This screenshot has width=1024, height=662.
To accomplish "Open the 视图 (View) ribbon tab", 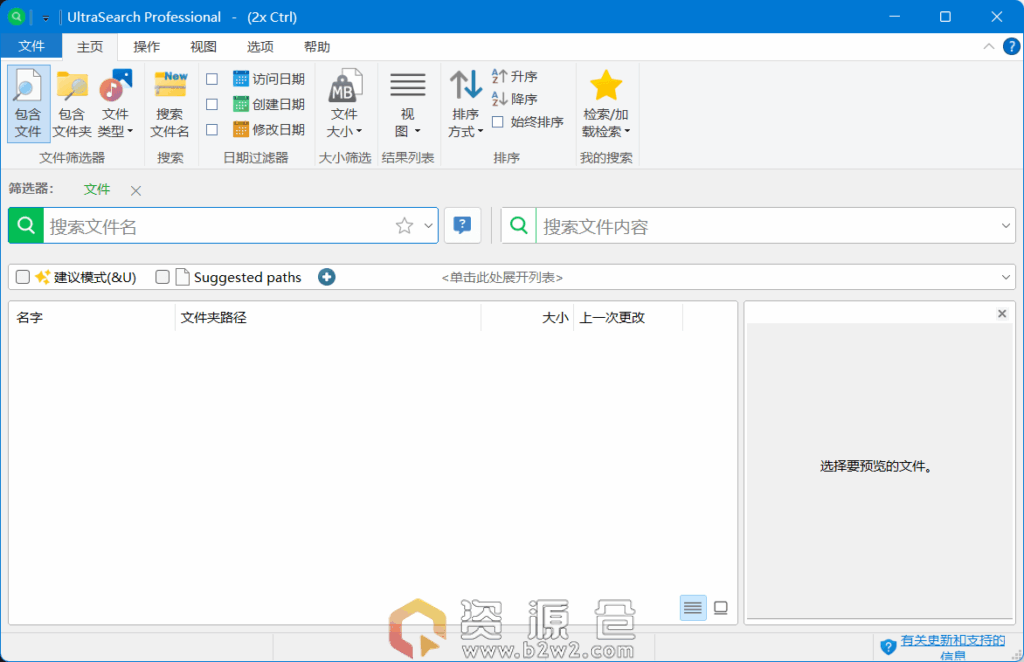I will (x=203, y=47).
